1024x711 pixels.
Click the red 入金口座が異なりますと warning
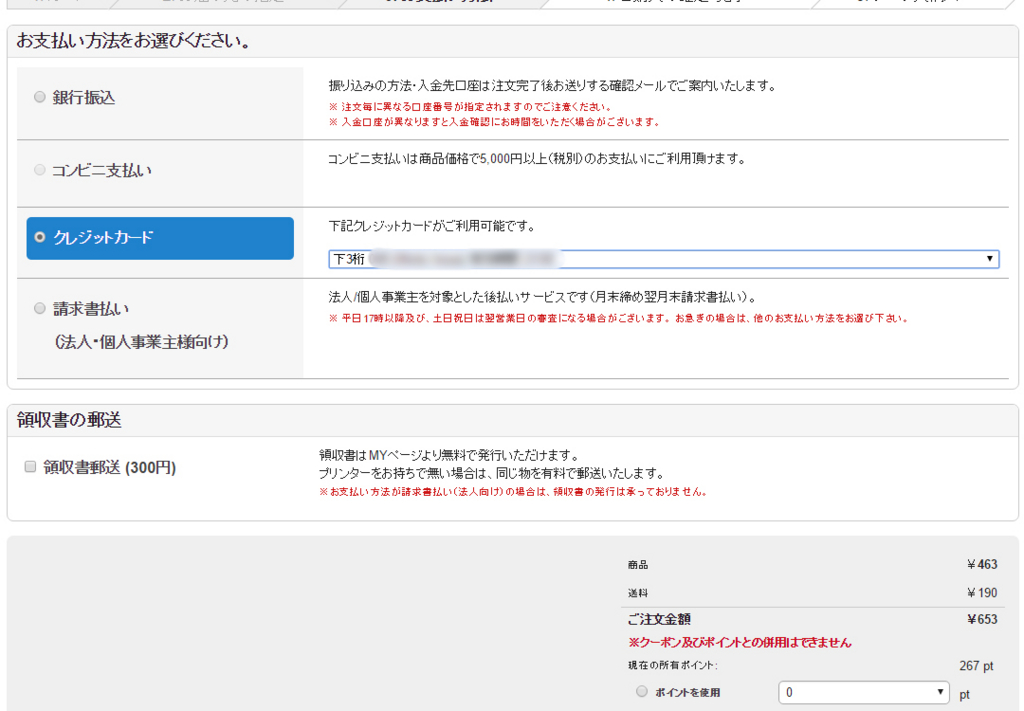tap(494, 122)
